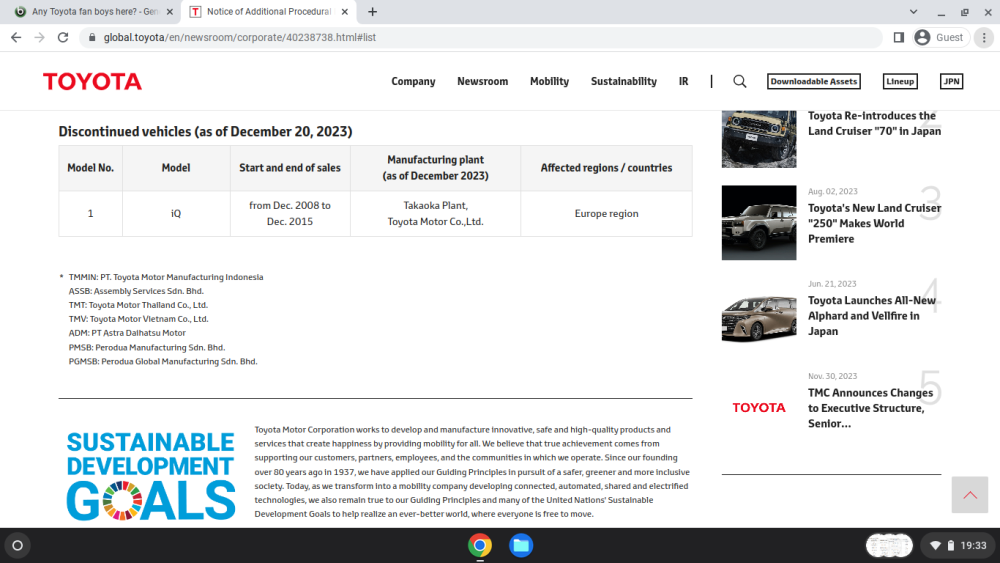This screenshot has height=563, width=1000.
Task: Click the browser forward arrow
Action: [x=40, y=38]
